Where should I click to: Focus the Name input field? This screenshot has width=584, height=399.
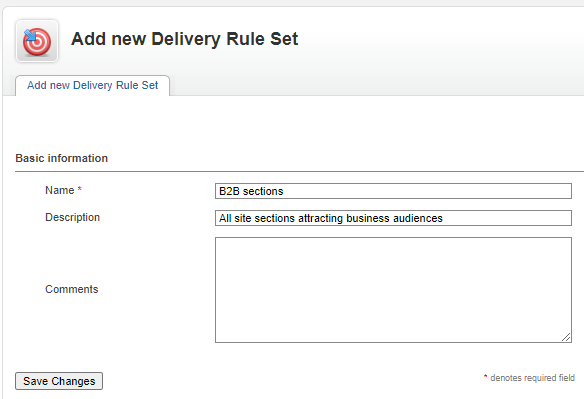(393, 191)
